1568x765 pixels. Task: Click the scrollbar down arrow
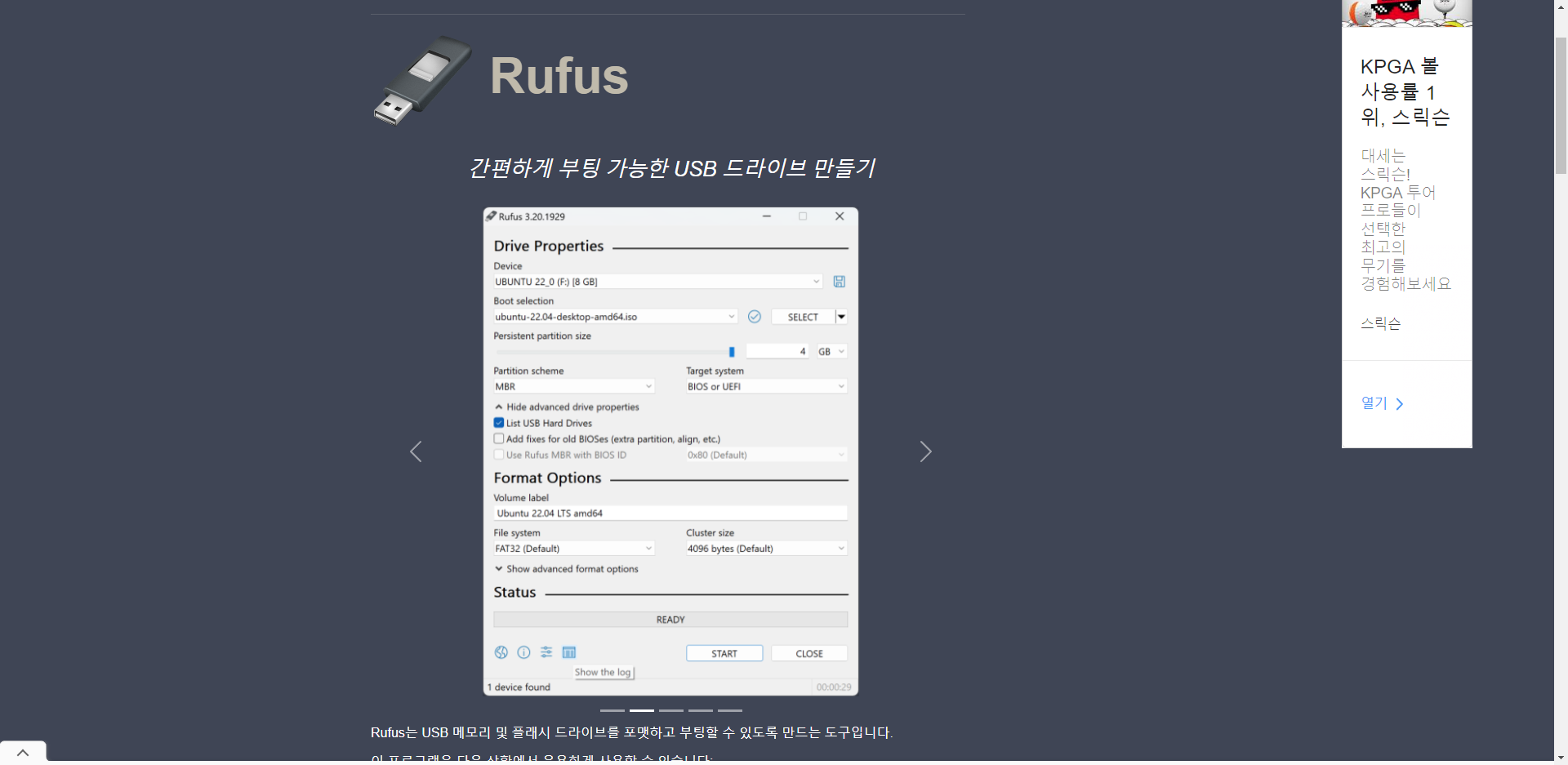1561,757
